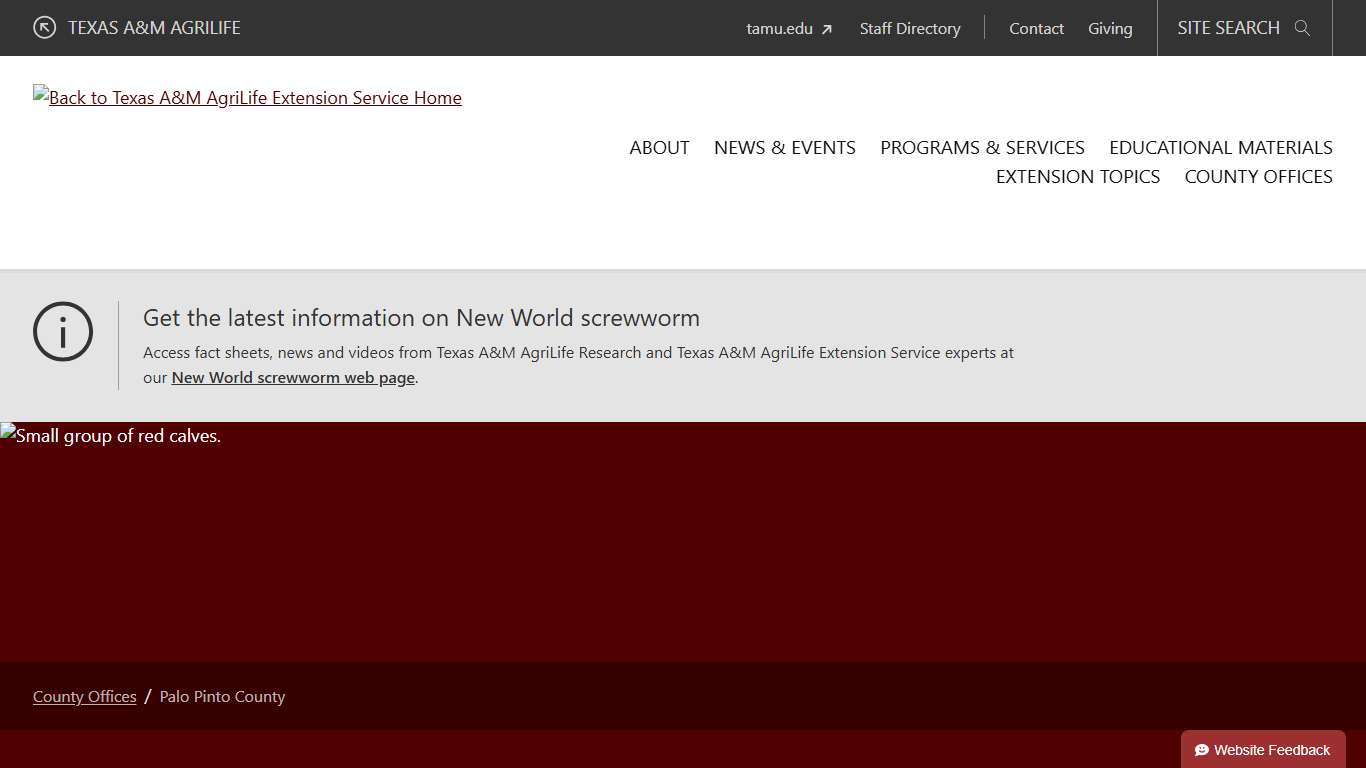Click the circled arrow icon beside Texas A&M AgriLife

pos(44,28)
